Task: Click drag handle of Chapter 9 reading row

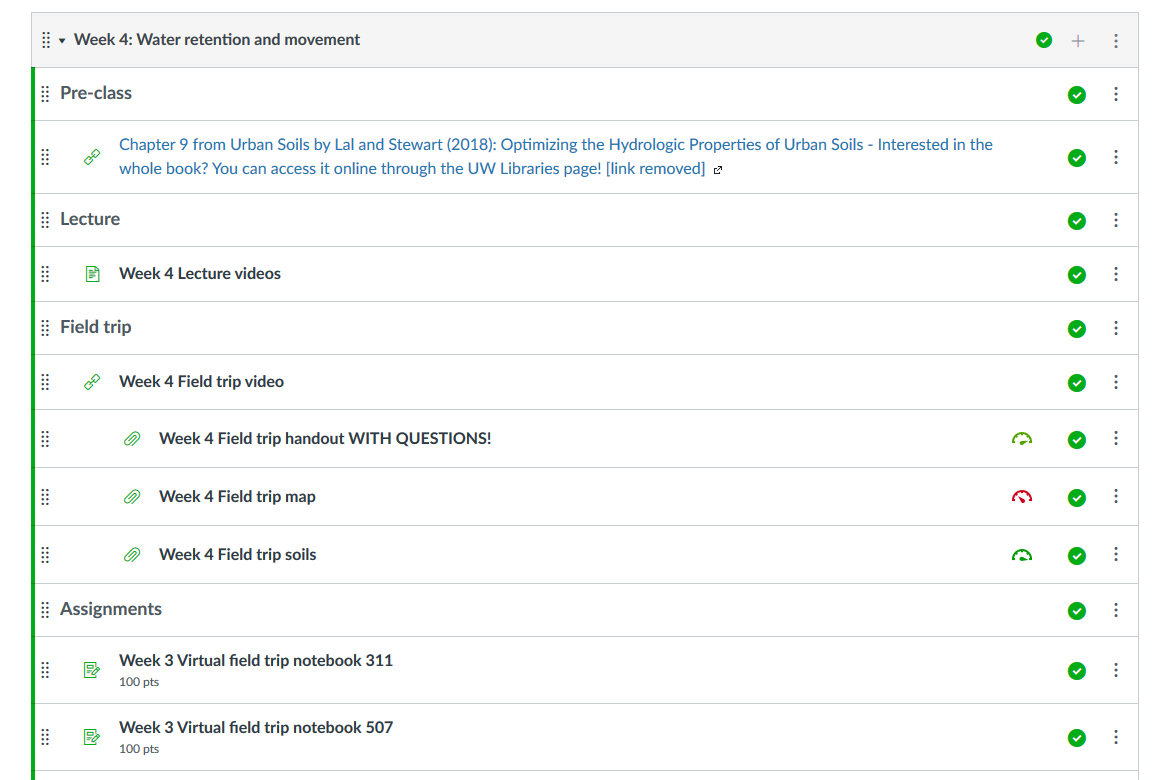Action: [x=46, y=157]
